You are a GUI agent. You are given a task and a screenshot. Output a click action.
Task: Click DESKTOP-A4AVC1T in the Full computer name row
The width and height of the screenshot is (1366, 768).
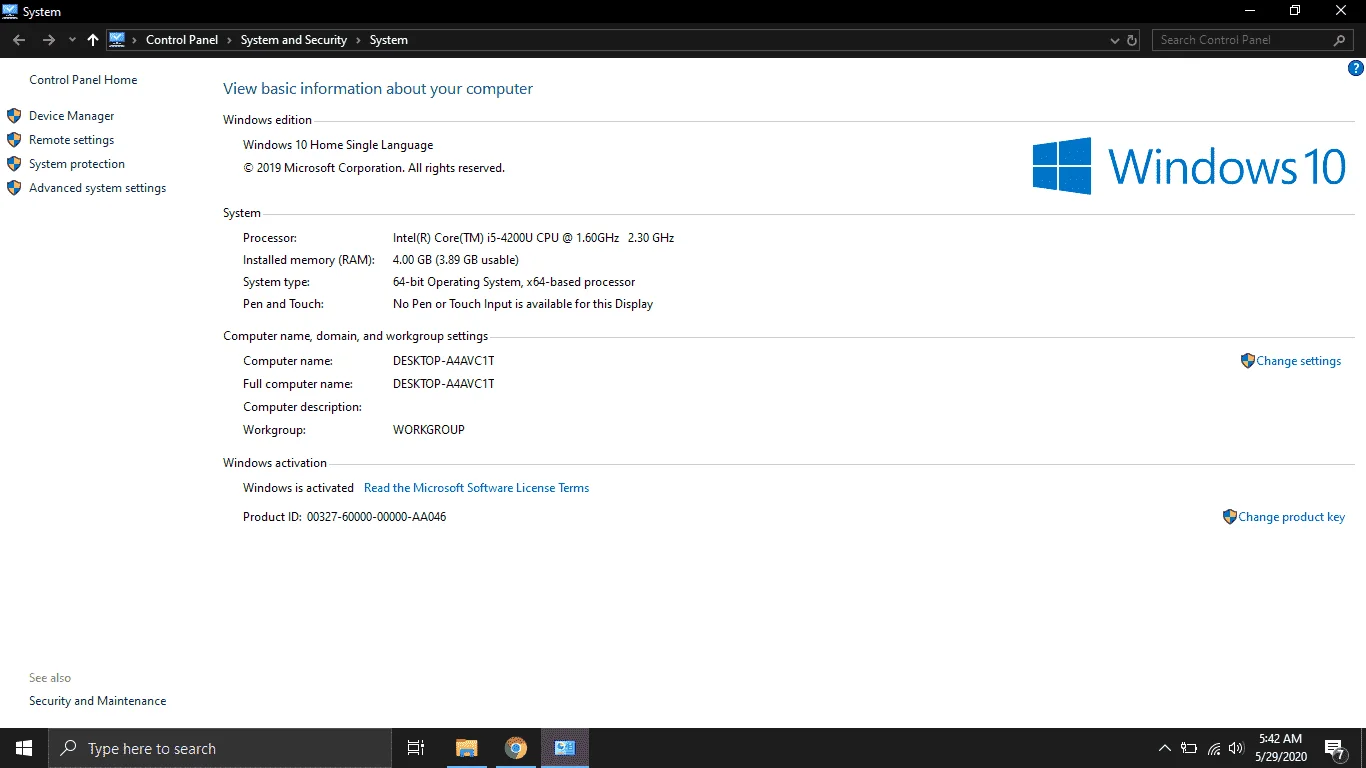coord(444,384)
